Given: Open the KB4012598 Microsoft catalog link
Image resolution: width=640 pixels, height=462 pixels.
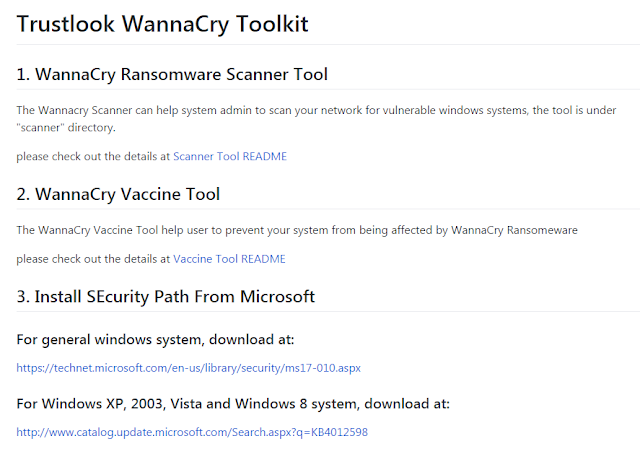Looking at the screenshot, I should tap(192, 432).
